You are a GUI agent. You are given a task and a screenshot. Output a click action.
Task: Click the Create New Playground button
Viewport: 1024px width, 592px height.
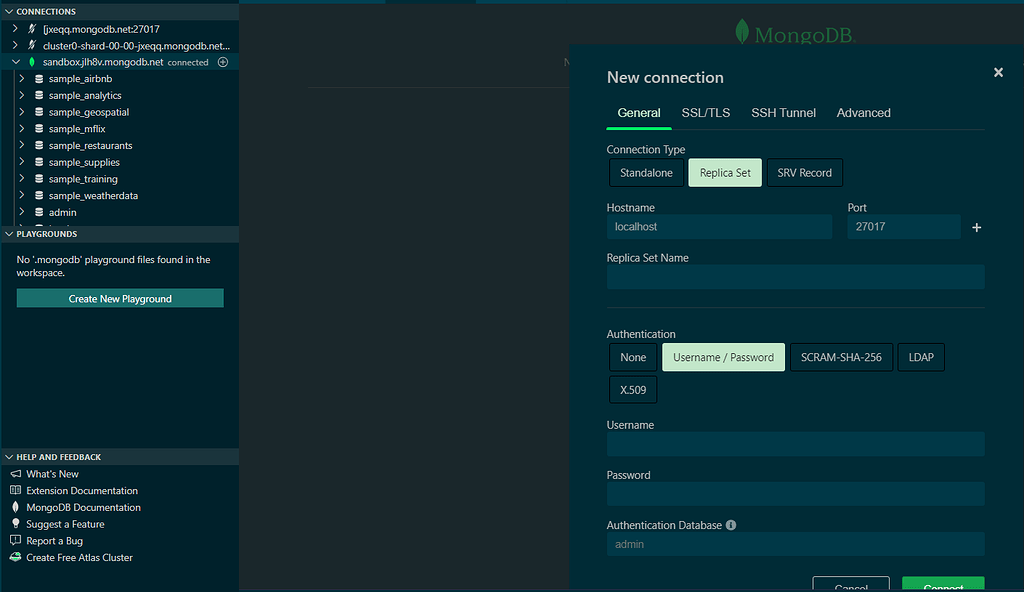[x=119, y=297]
